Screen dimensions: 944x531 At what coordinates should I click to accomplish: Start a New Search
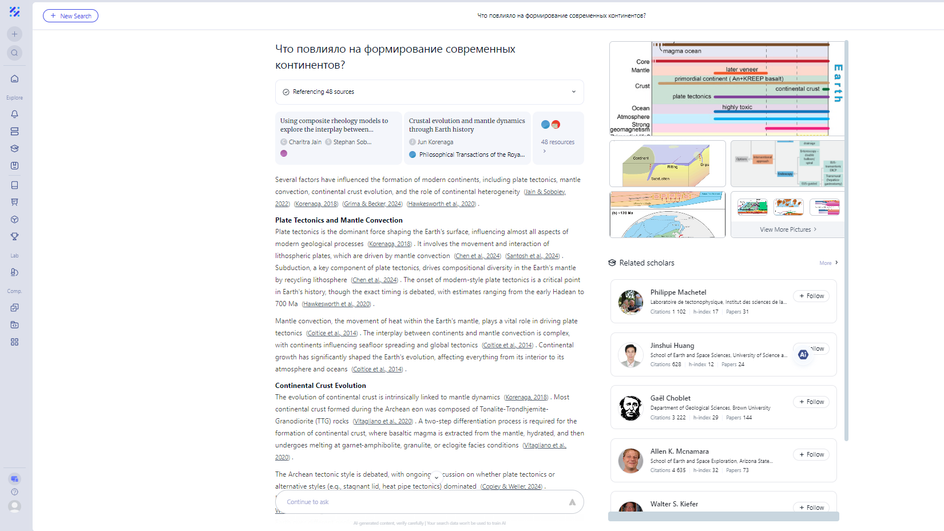70,16
